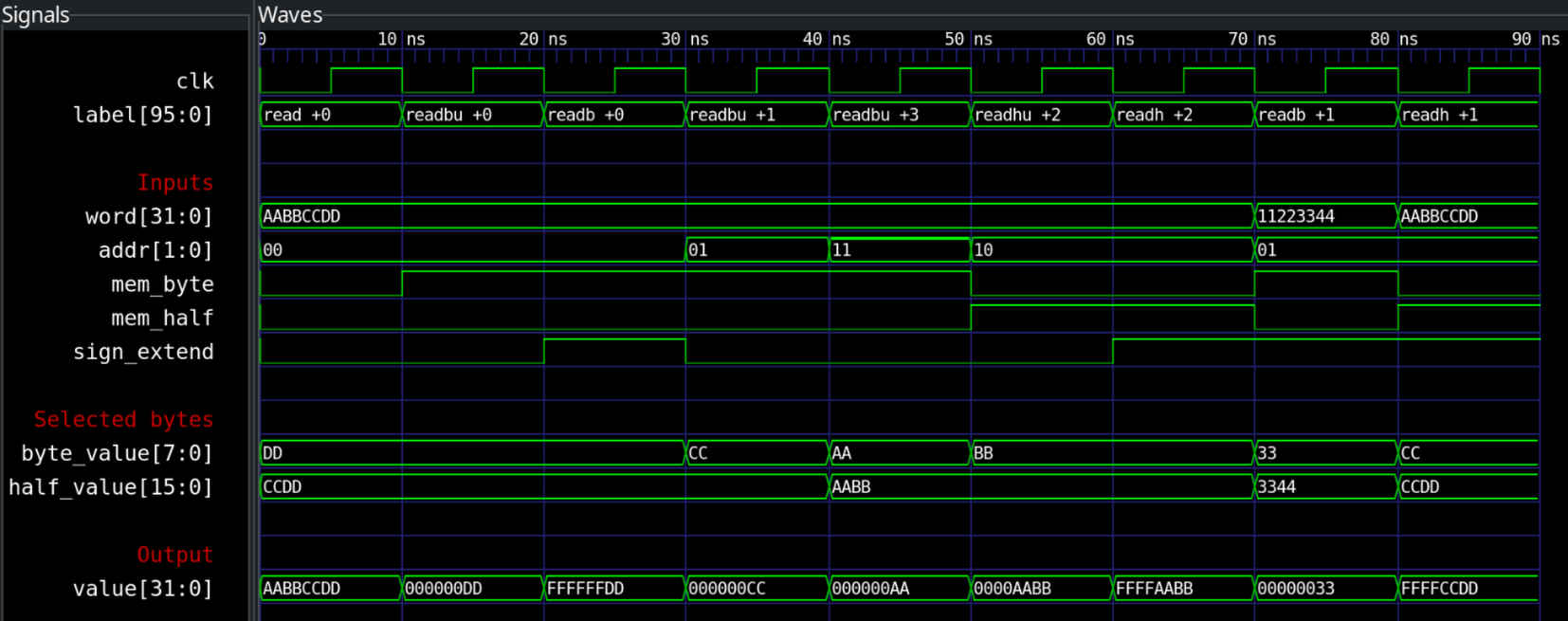The height and width of the screenshot is (621, 1568).
Task: Select the word[31:0] signal
Action: coord(149,216)
